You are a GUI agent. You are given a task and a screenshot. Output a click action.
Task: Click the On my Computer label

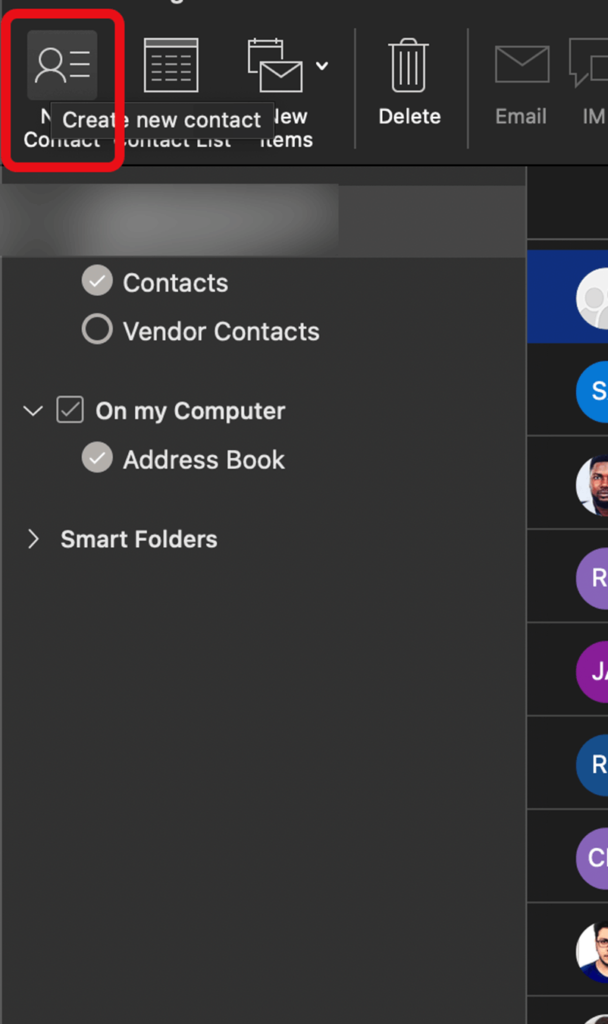[x=190, y=411]
